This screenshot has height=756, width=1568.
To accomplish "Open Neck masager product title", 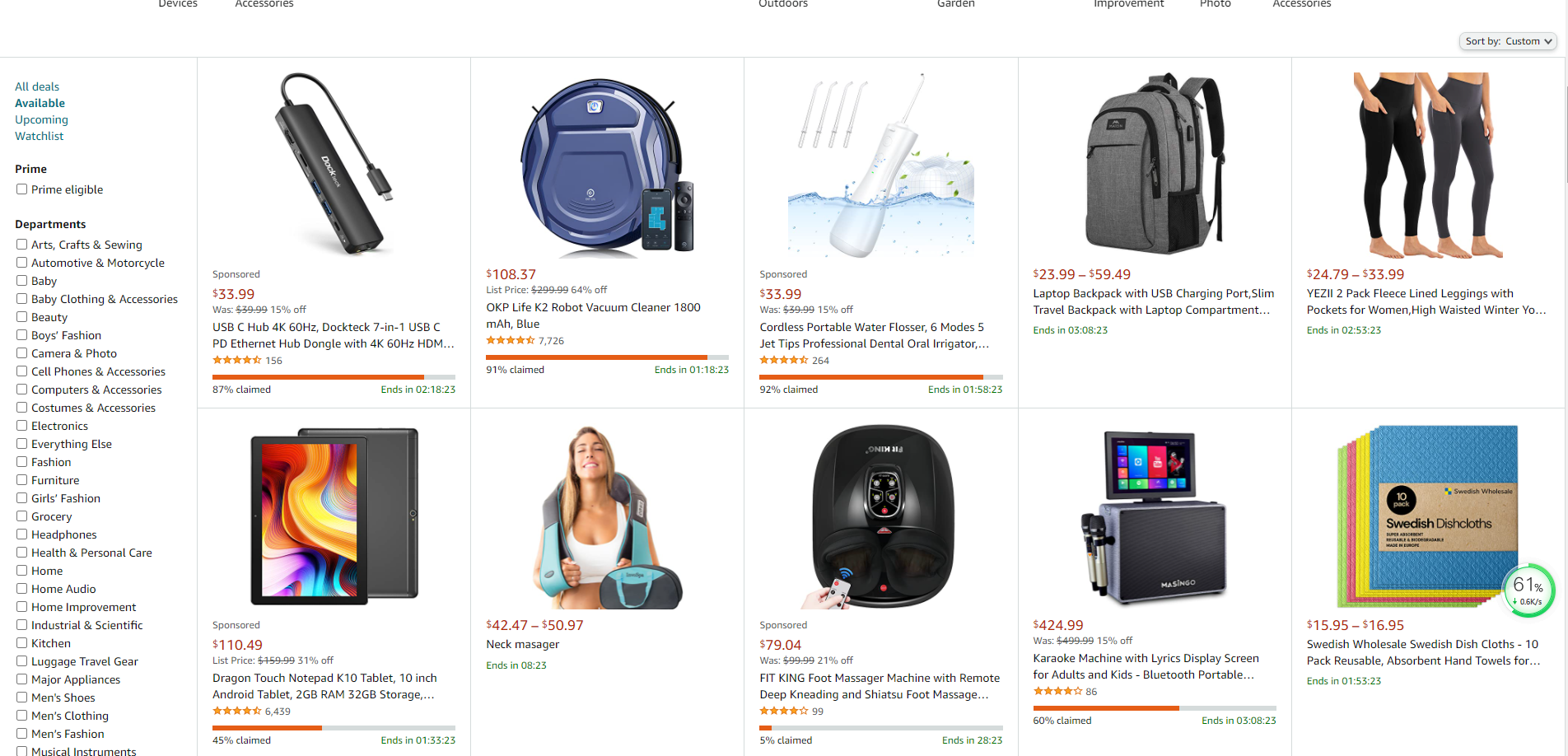I will 522,644.
